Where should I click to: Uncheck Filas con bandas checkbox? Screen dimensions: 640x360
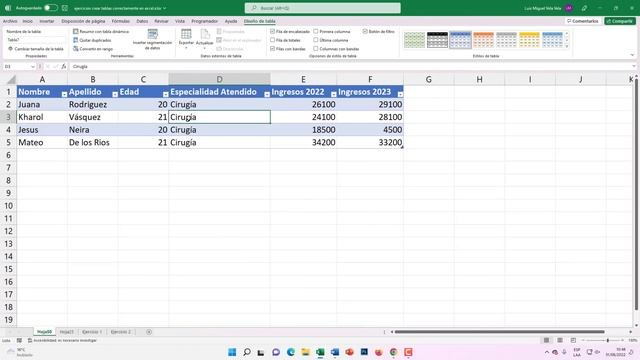[272, 49]
